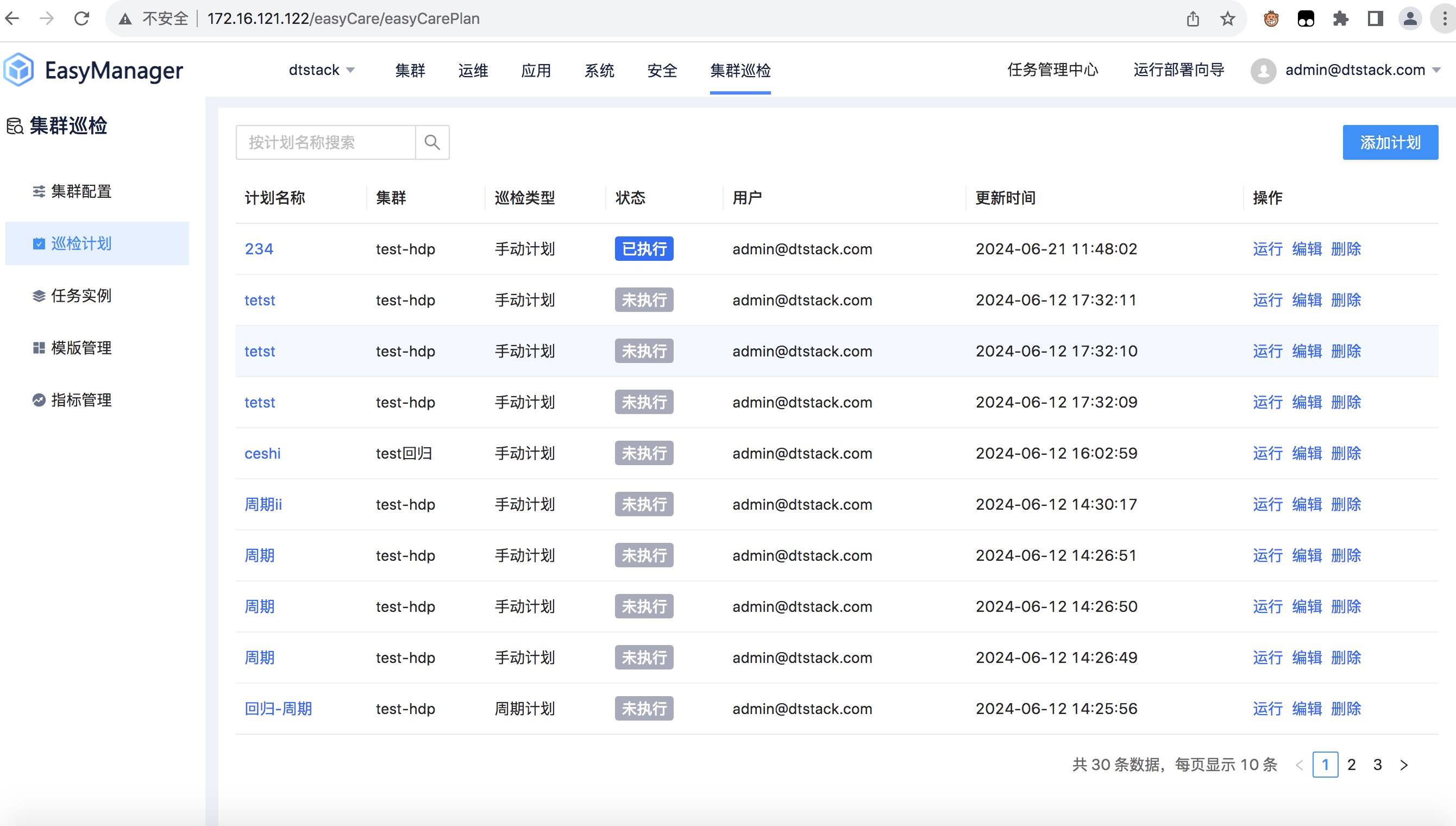Open the 安全 top menu
Viewport: 1456px width, 826px height.
pyautogui.click(x=662, y=70)
